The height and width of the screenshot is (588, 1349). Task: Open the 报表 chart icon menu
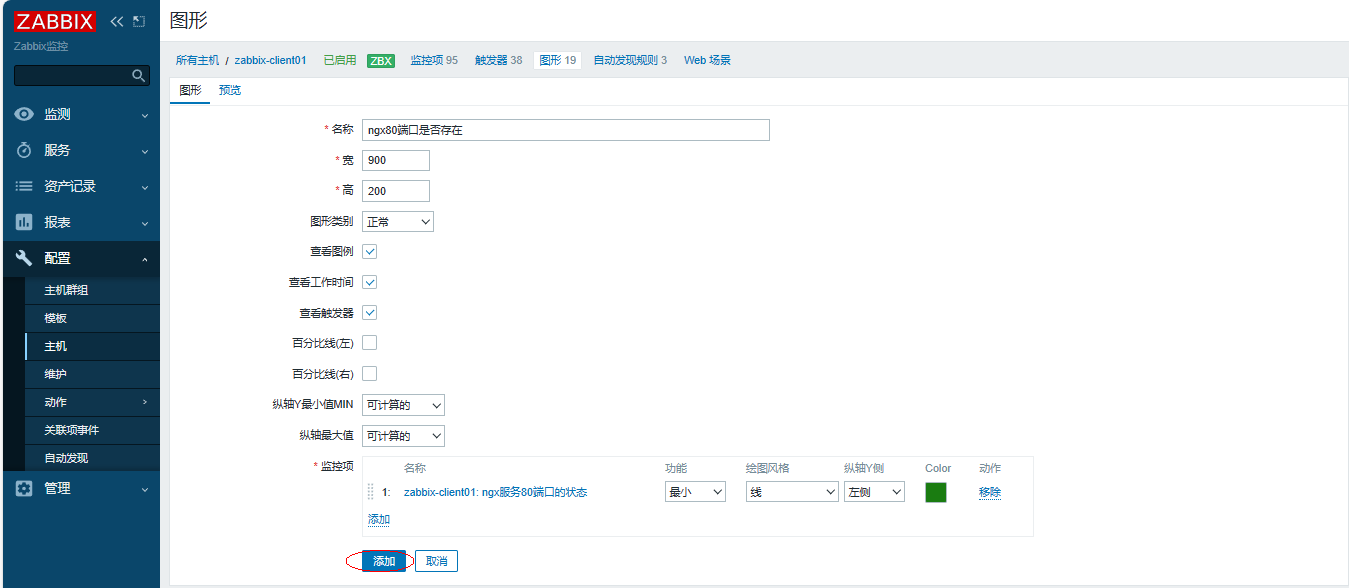[x=24, y=223]
